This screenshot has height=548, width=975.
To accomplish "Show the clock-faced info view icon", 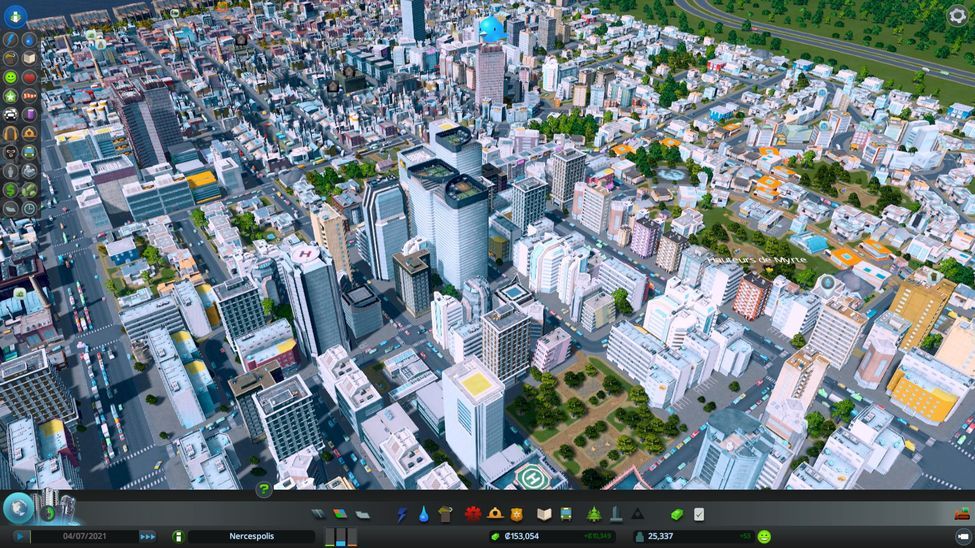I will (29, 208).
